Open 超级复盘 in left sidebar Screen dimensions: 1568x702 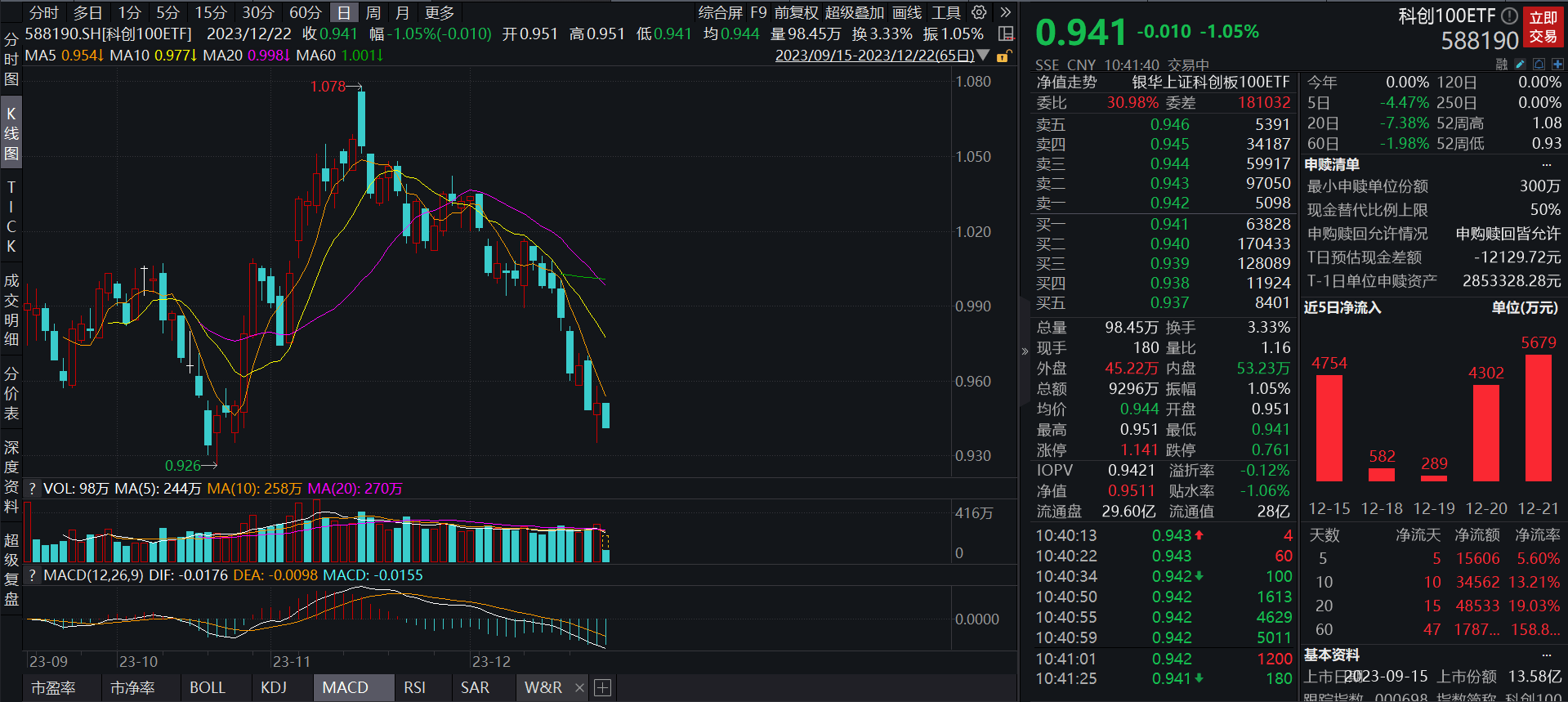pos(11,570)
